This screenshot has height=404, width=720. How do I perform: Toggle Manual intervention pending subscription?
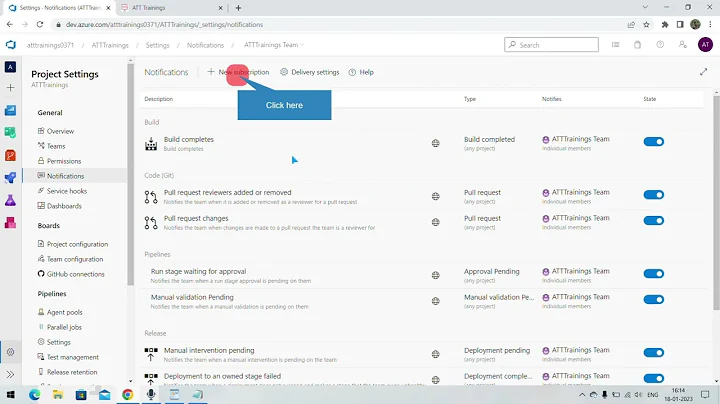click(653, 353)
